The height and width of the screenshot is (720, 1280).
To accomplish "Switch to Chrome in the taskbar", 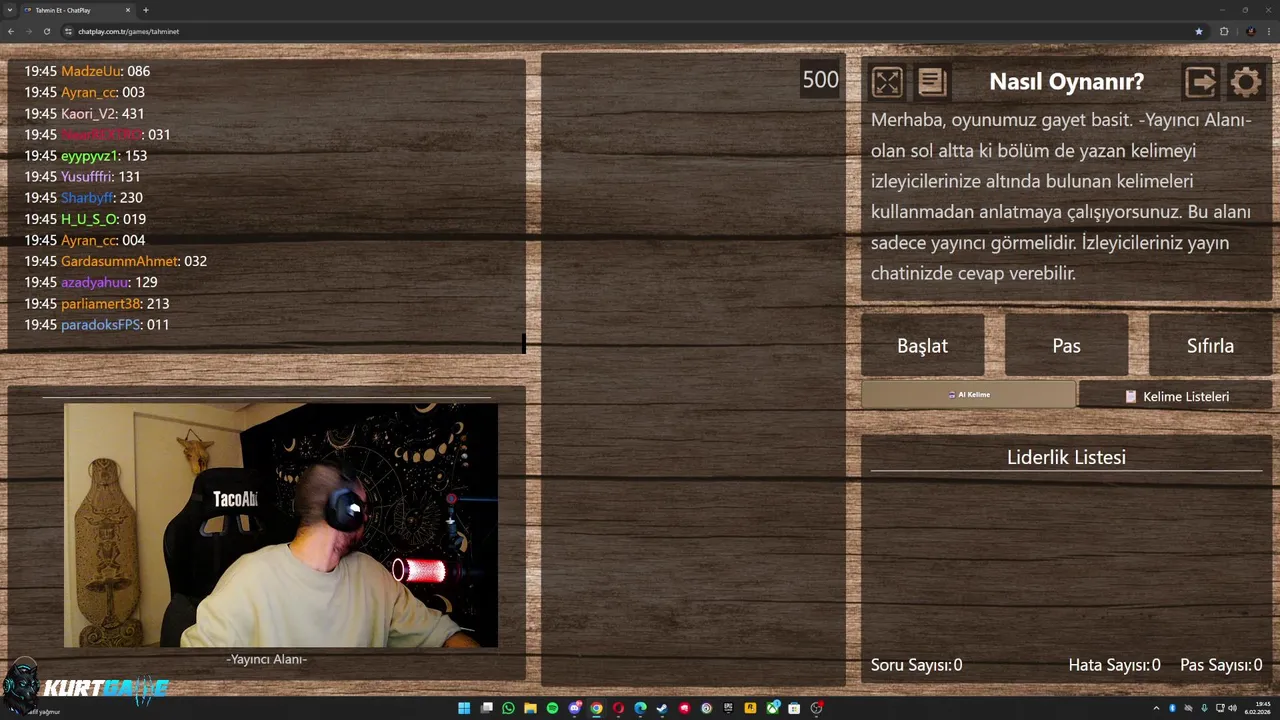I will 596,708.
